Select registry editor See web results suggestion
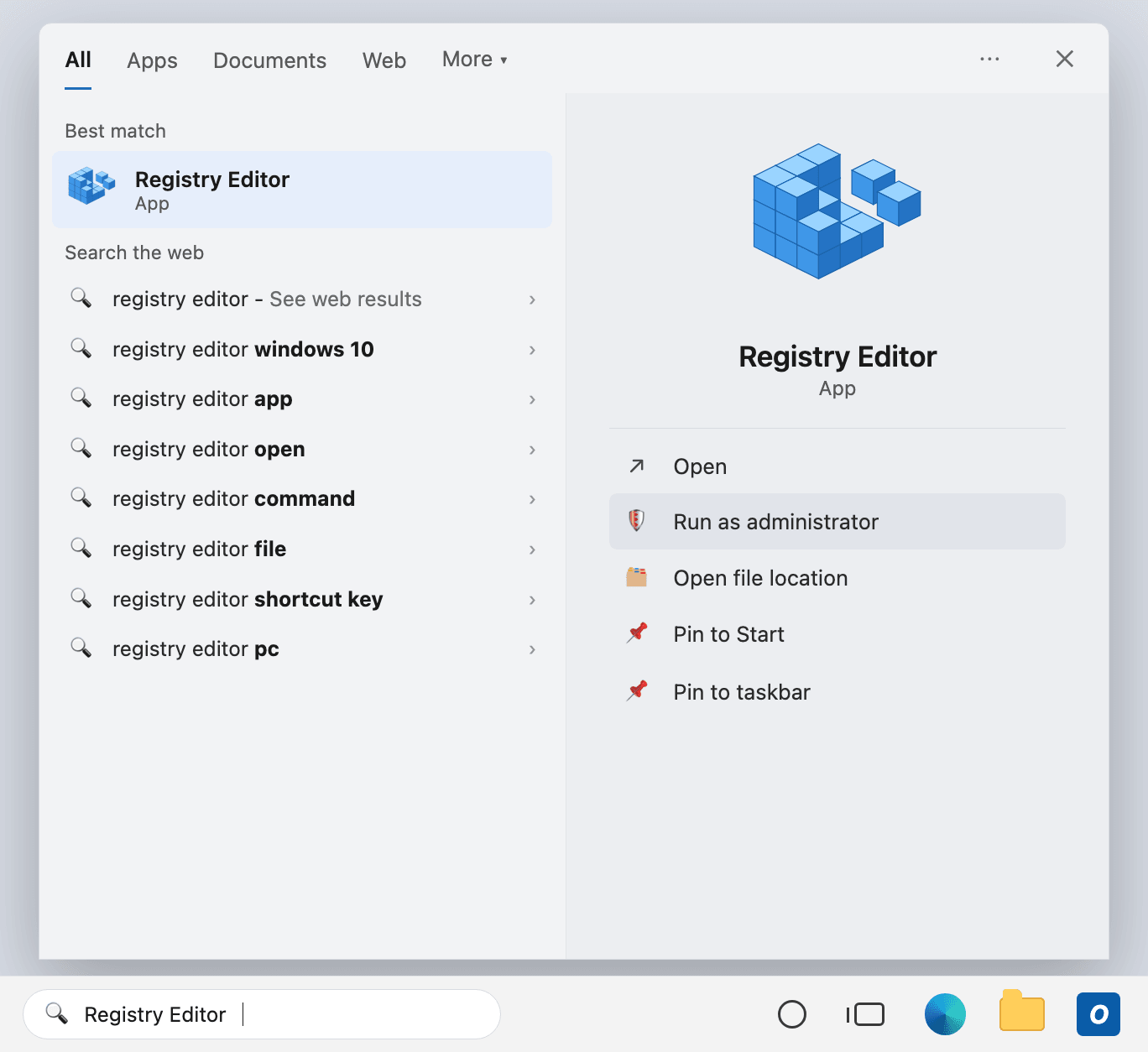Image resolution: width=1148 pixels, height=1052 pixels. pos(302,299)
